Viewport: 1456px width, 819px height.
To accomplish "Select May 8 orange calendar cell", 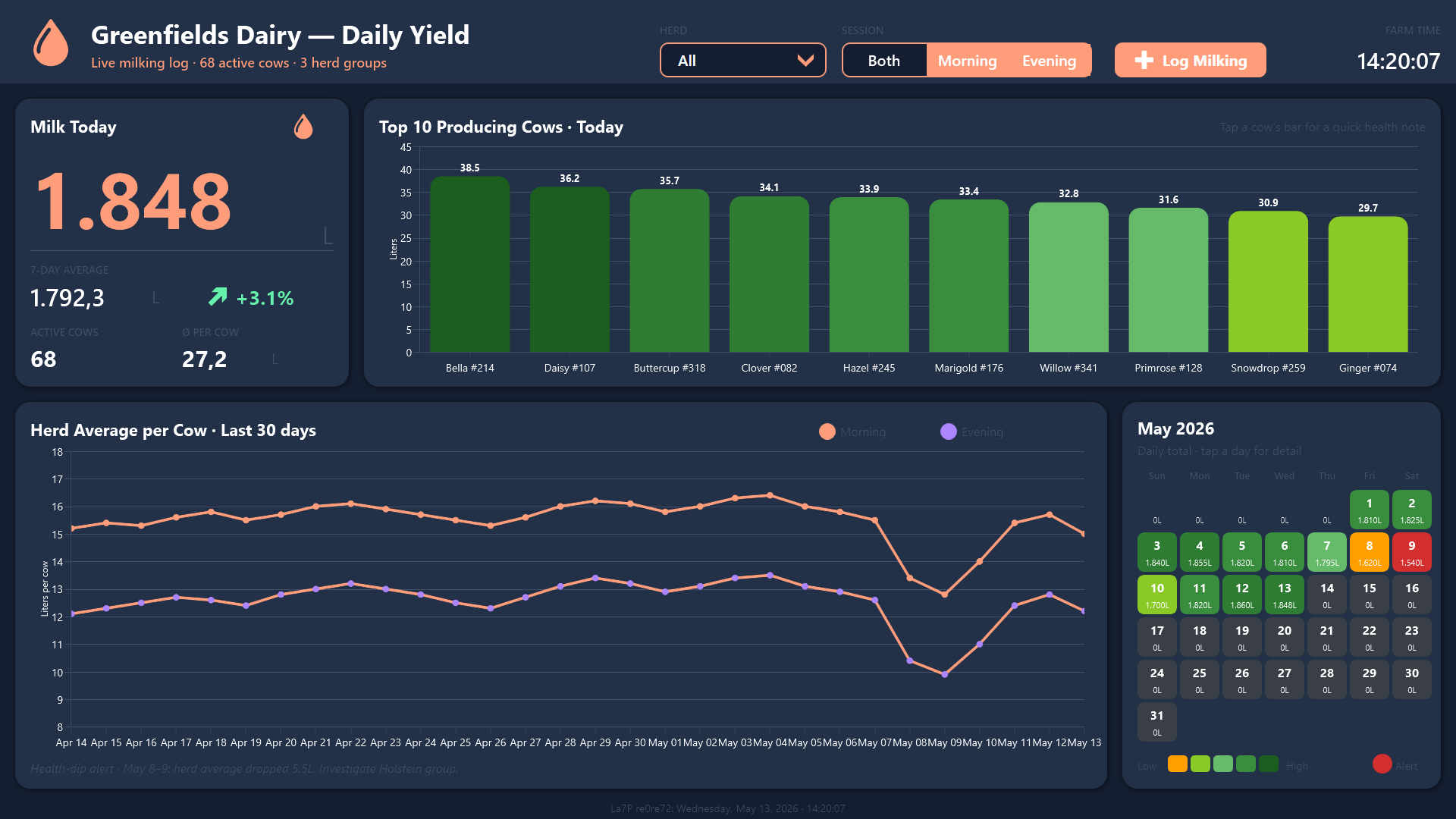I will click(x=1370, y=552).
